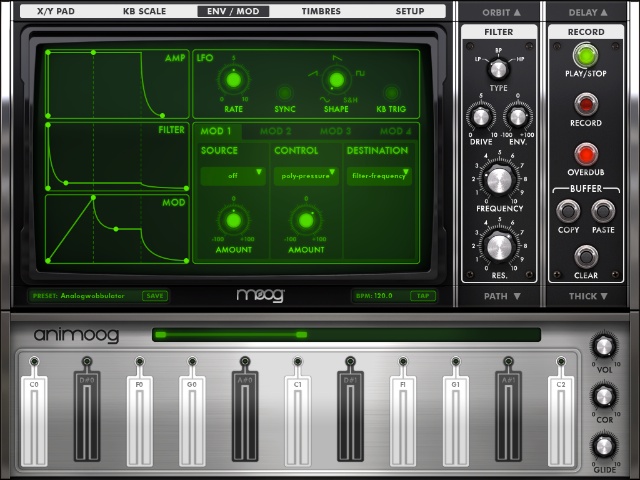Toggle the pin above the D#0 key

coord(87,361)
